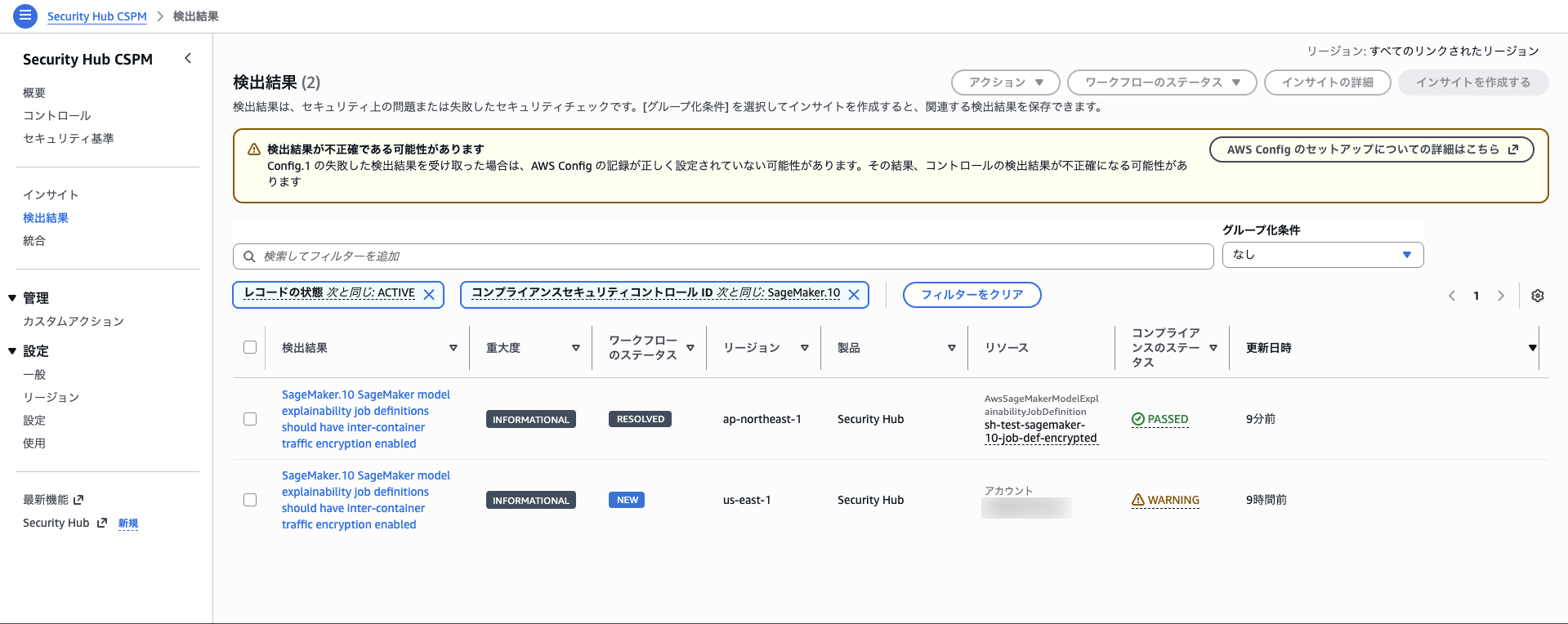This screenshot has width=1568, height=624.
Task: Focus the 検索してフィルターを追加 search field
Action: pyautogui.click(x=723, y=256)
